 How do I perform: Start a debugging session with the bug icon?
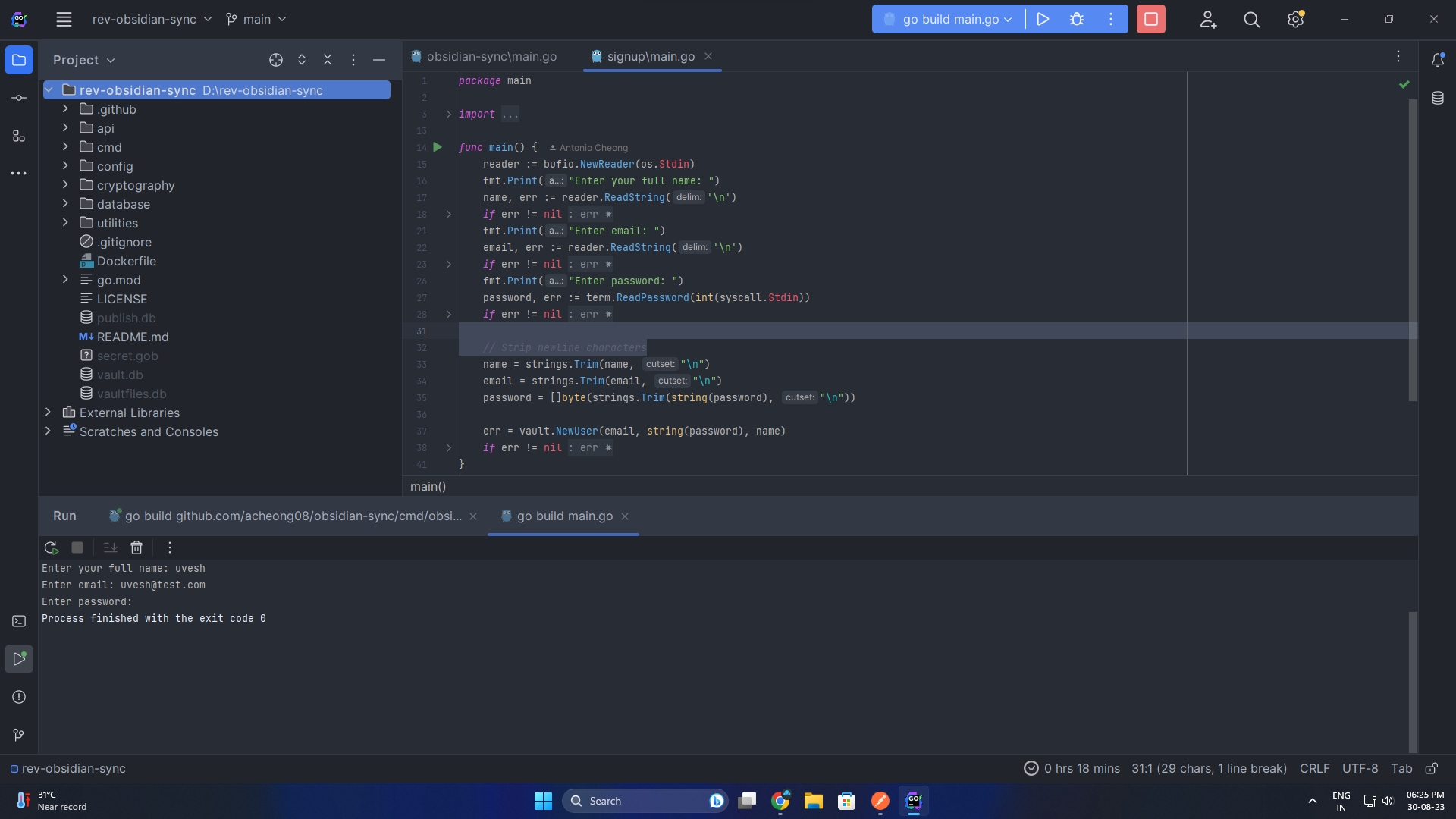coord(1077,19)
